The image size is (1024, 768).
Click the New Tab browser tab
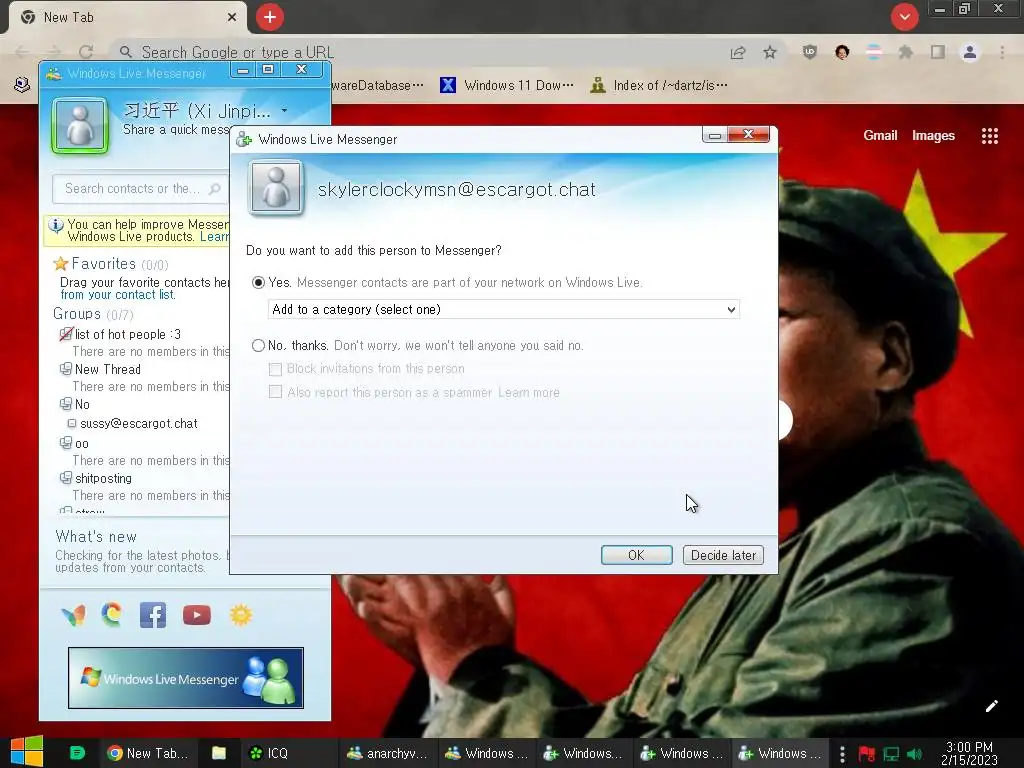point(127,18)
